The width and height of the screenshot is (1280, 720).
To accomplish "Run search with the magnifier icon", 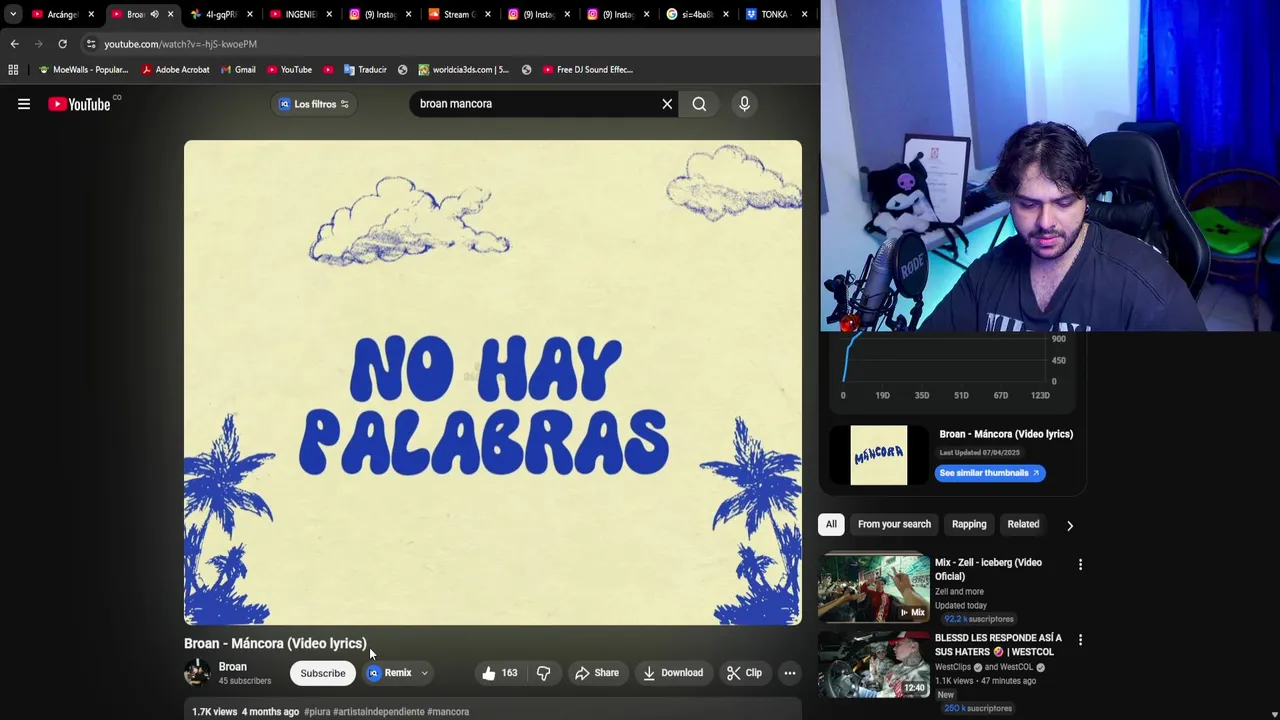I will 699,104.
